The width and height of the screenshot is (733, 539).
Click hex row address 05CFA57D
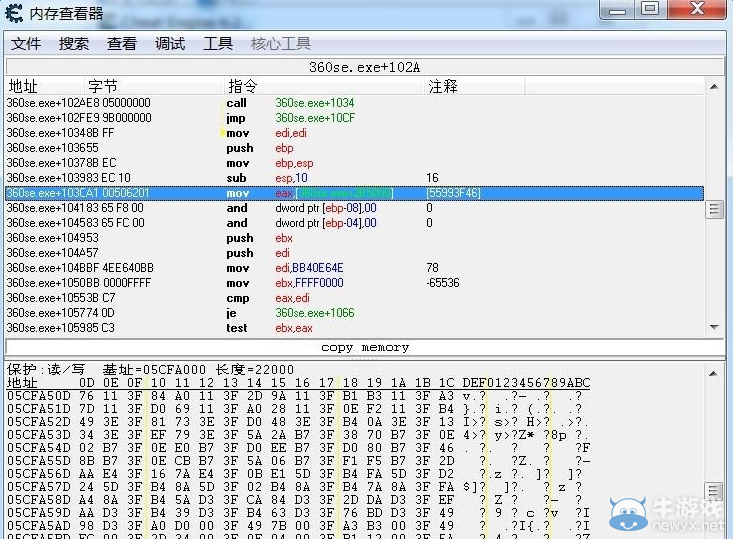(x=39, y=487)
